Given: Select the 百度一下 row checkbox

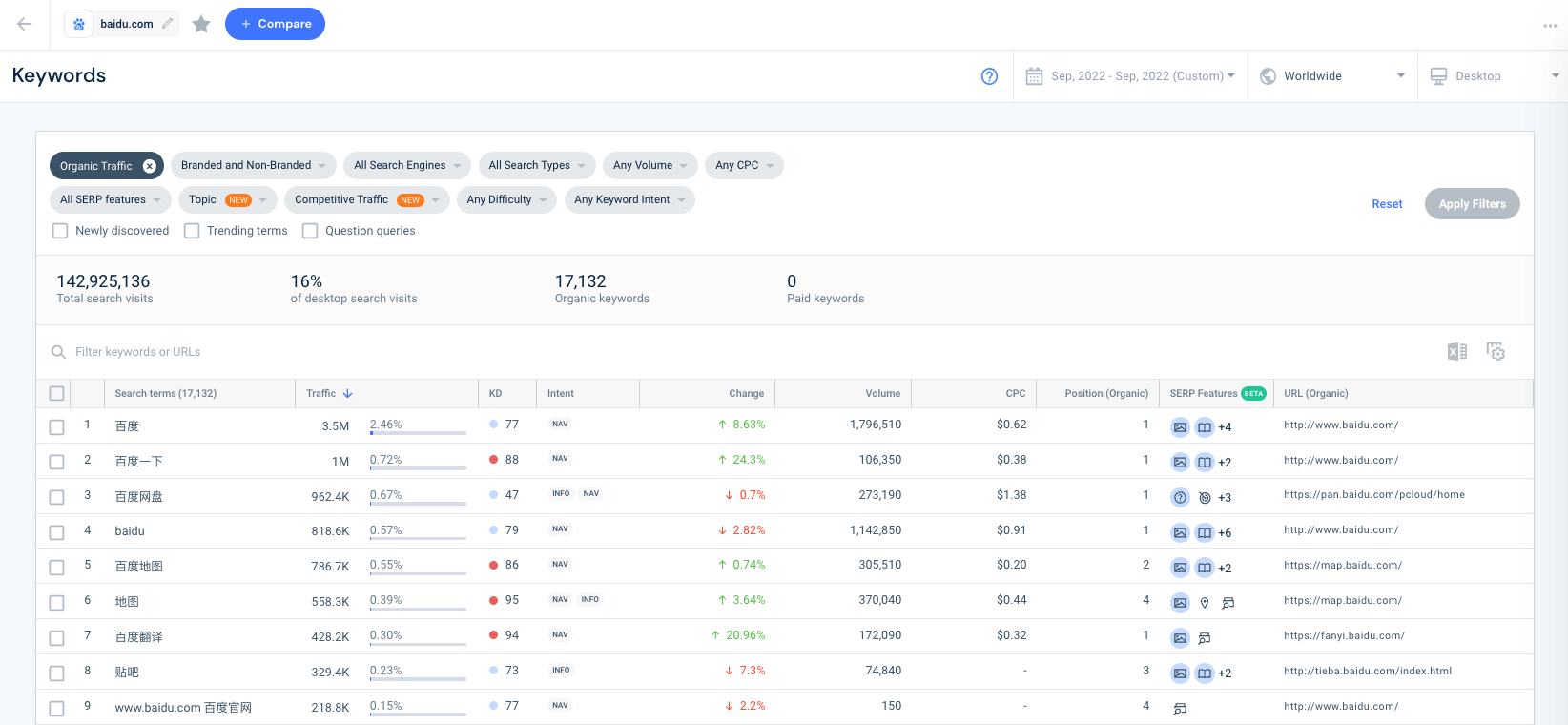Looking at the screenshot, I should [57, 462].
